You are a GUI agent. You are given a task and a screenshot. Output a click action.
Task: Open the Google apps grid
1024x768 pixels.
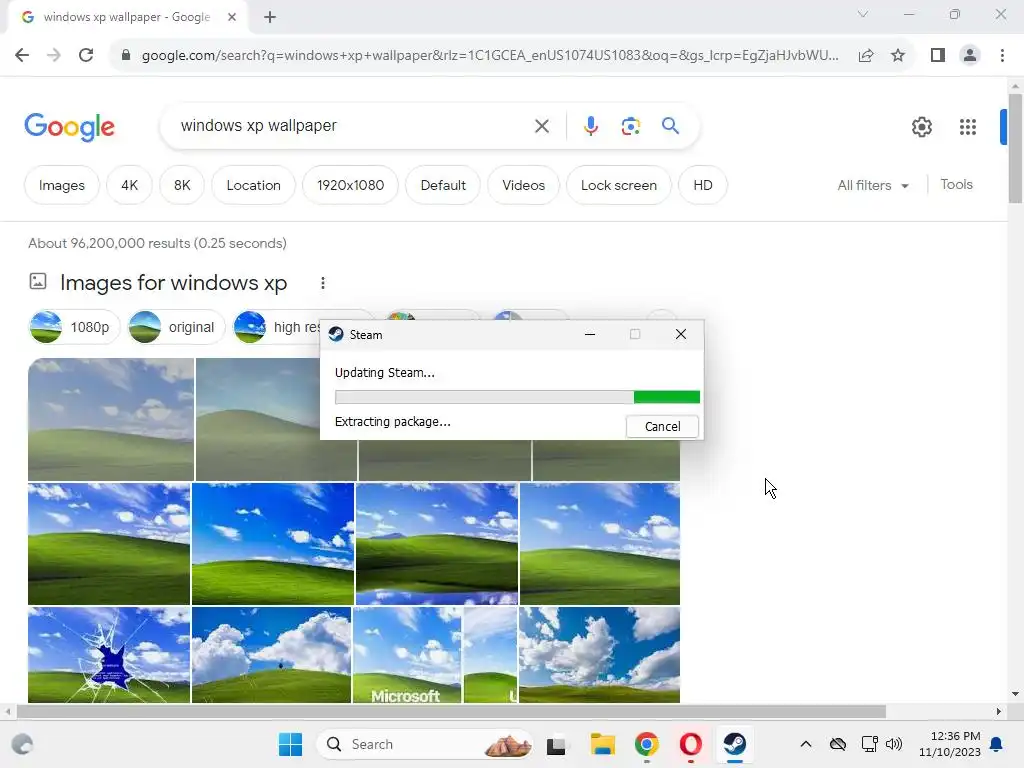pos(967,127)
